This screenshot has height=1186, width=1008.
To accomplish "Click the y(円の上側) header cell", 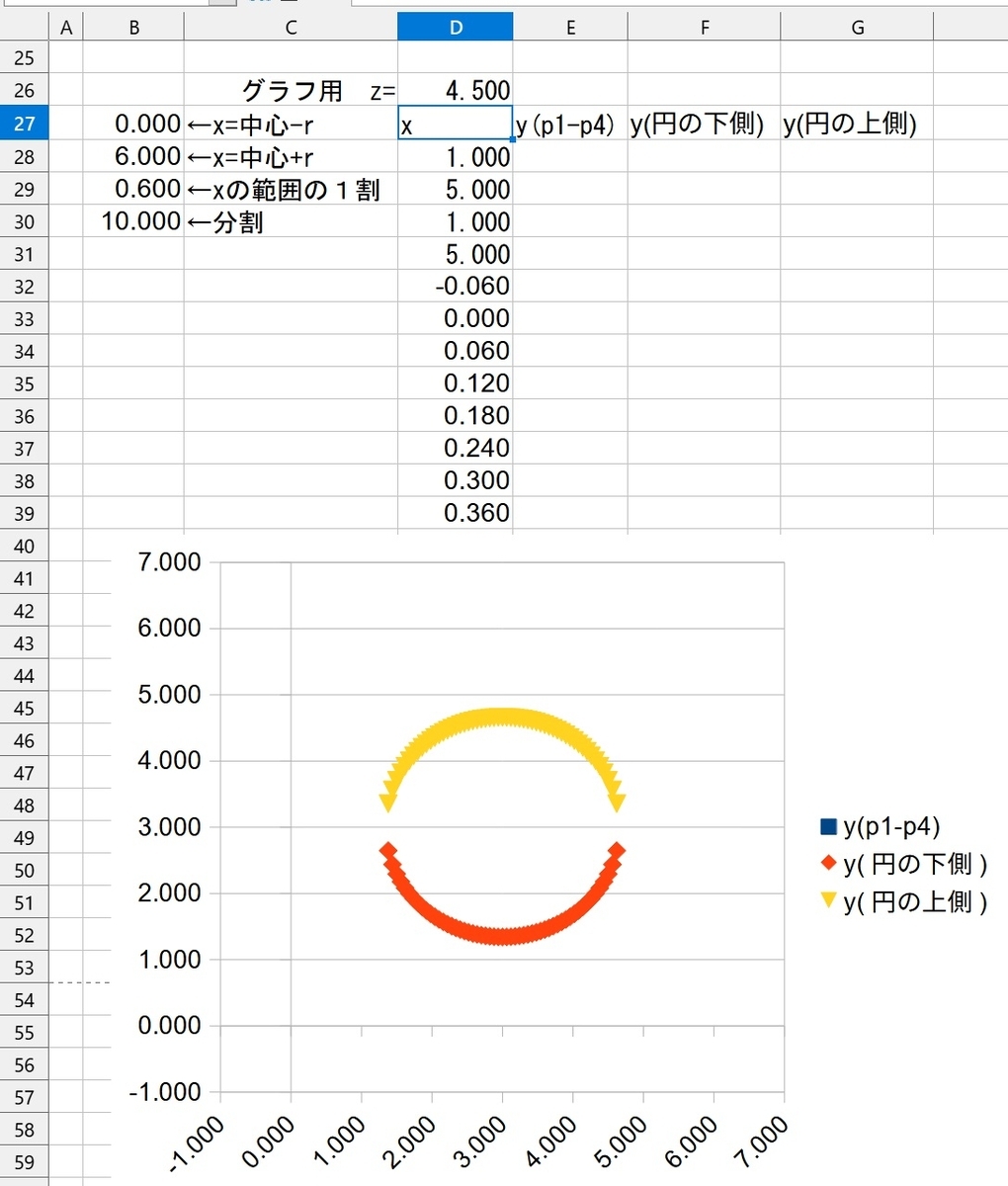I will coord(857,124).
